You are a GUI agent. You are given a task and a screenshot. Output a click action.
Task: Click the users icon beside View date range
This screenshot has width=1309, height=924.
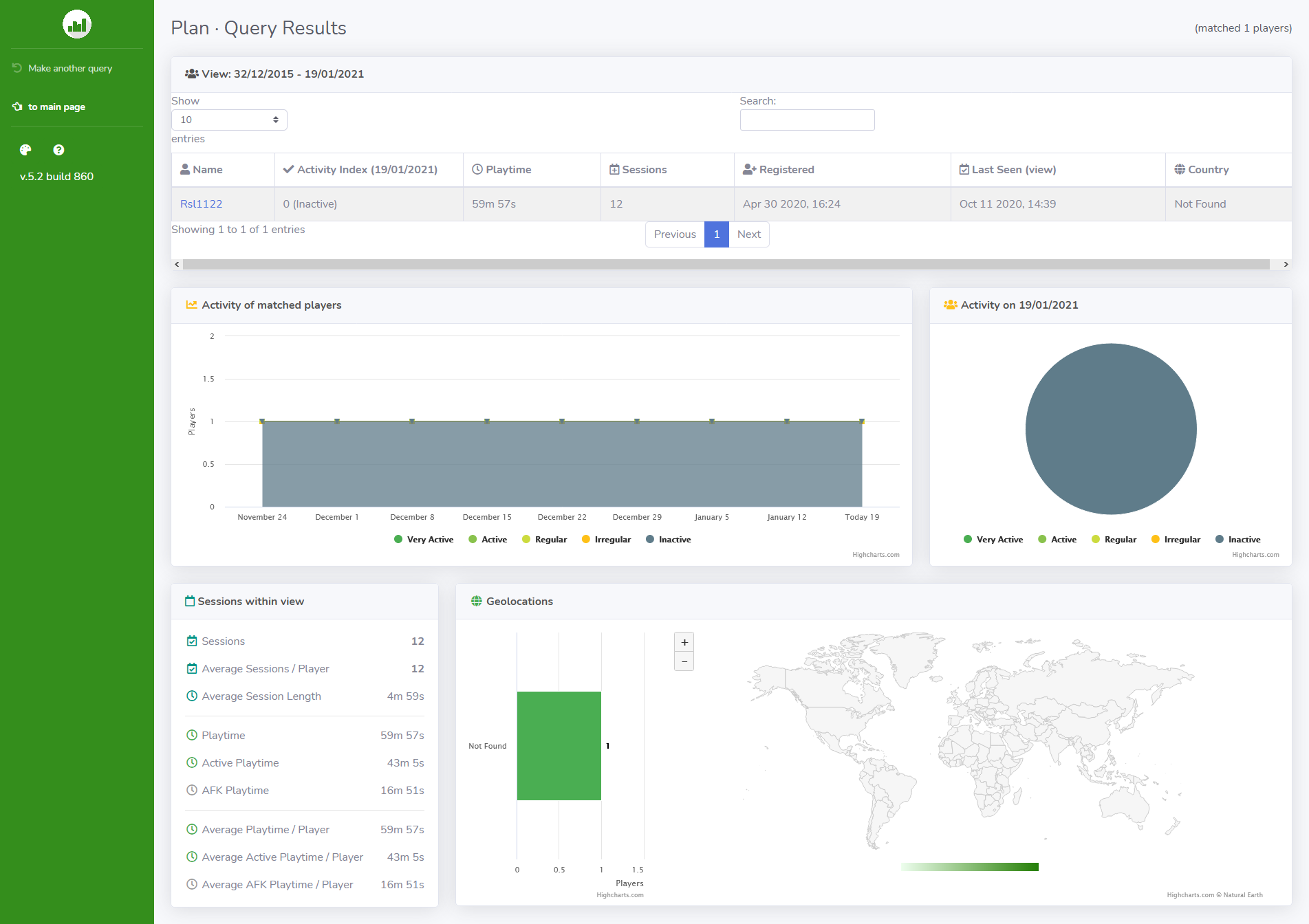tap(192, 74)
